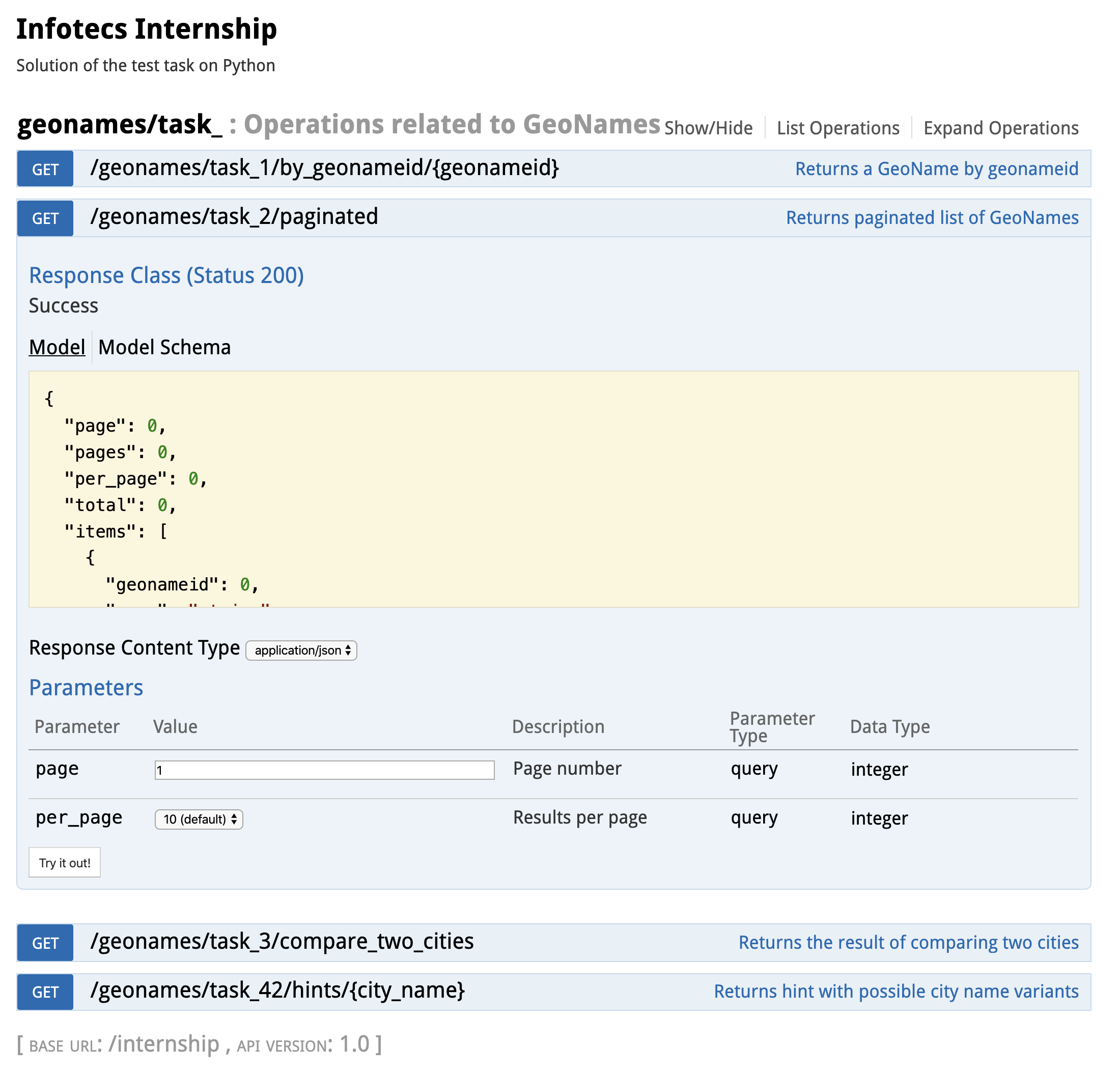Expand the /geonames/task_42/hints/{city_name} endpoint

point(277,991)
